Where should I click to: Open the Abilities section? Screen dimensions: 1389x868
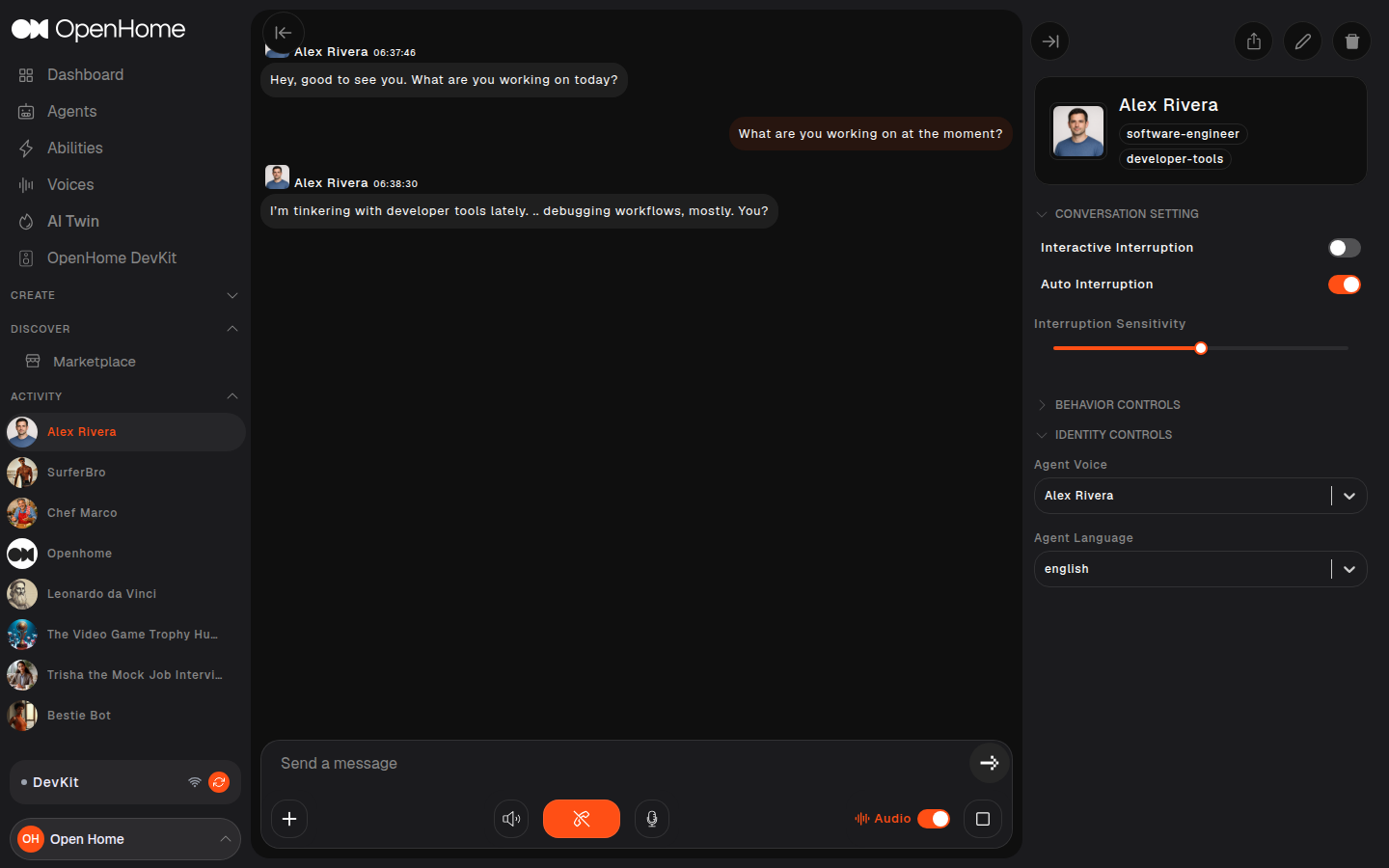74,149
